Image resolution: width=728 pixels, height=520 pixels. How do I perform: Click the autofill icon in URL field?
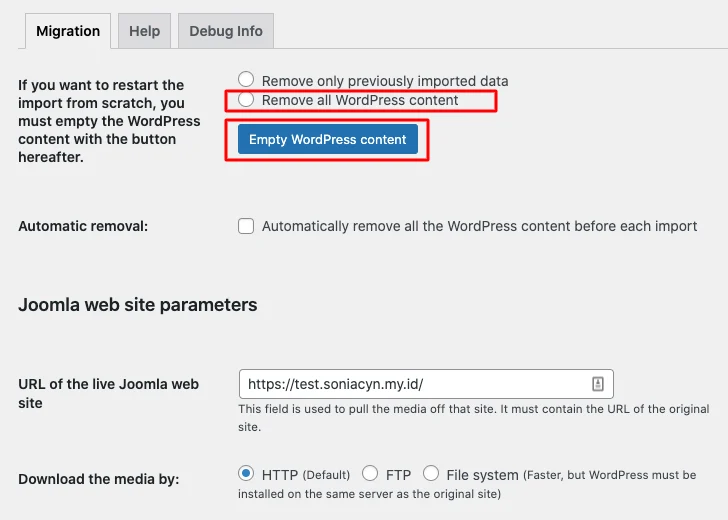click(x=598, y=384)
